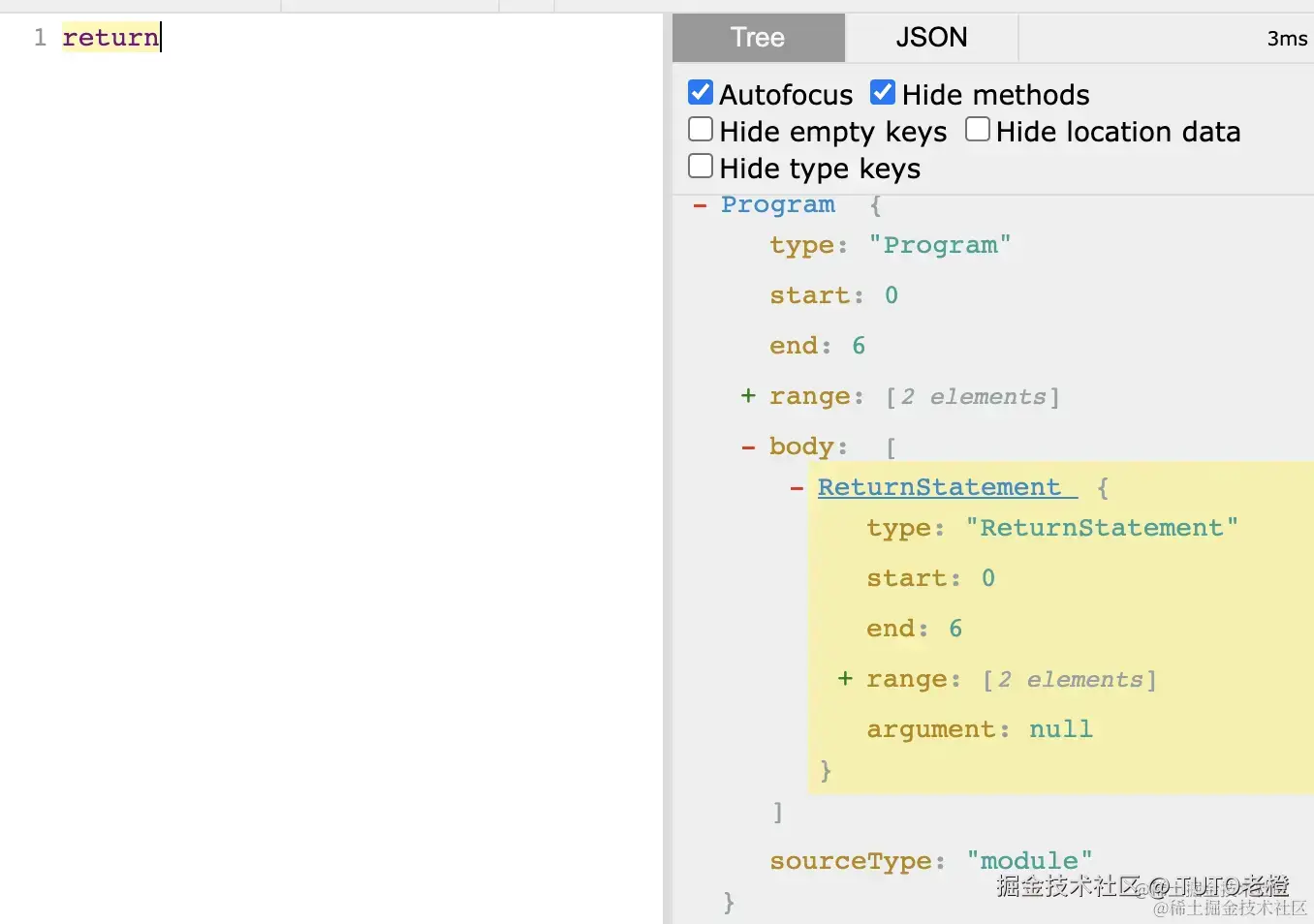Collapse the ReturnStatement node

coord(797,488)
